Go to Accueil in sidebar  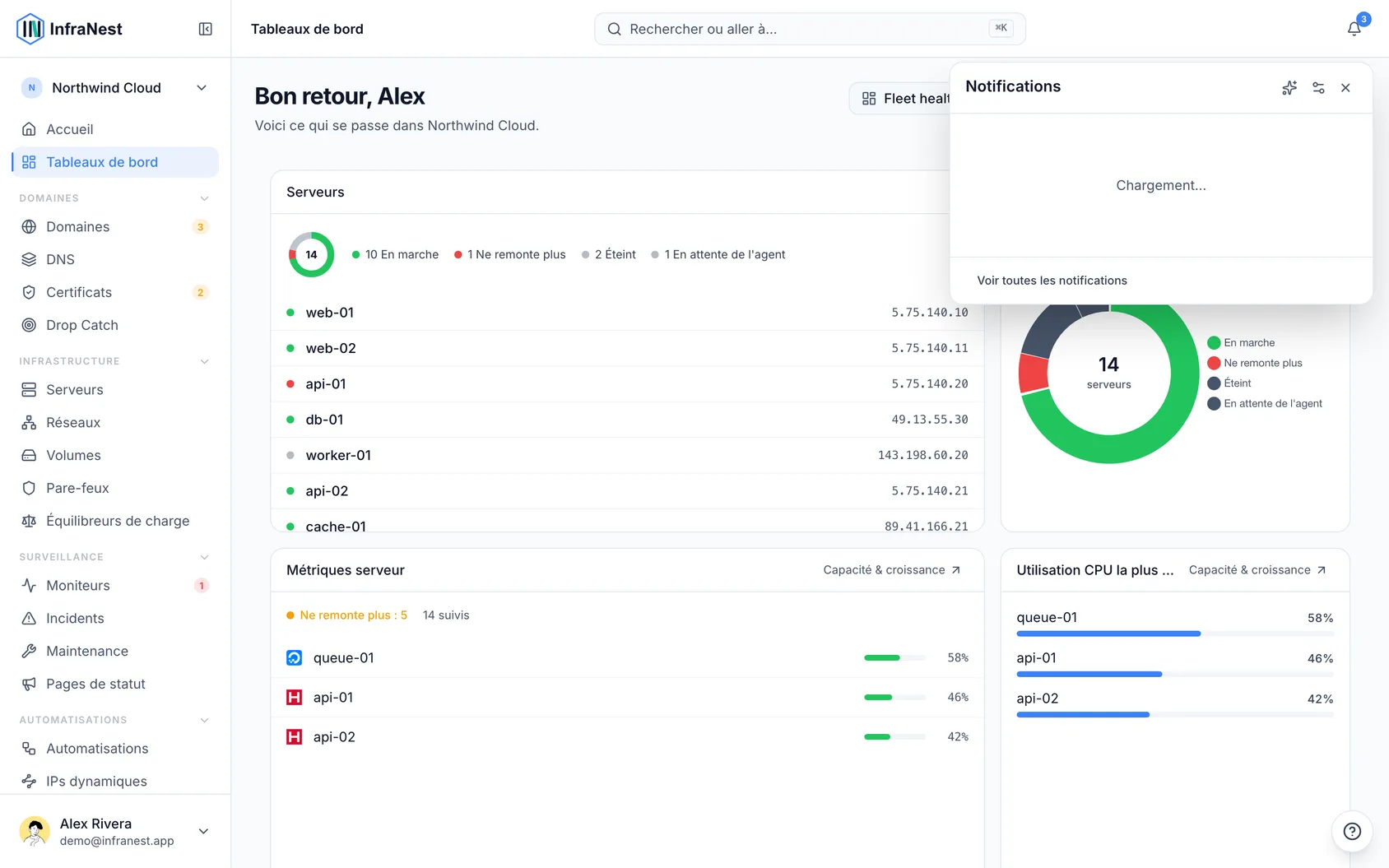point(115,129)
